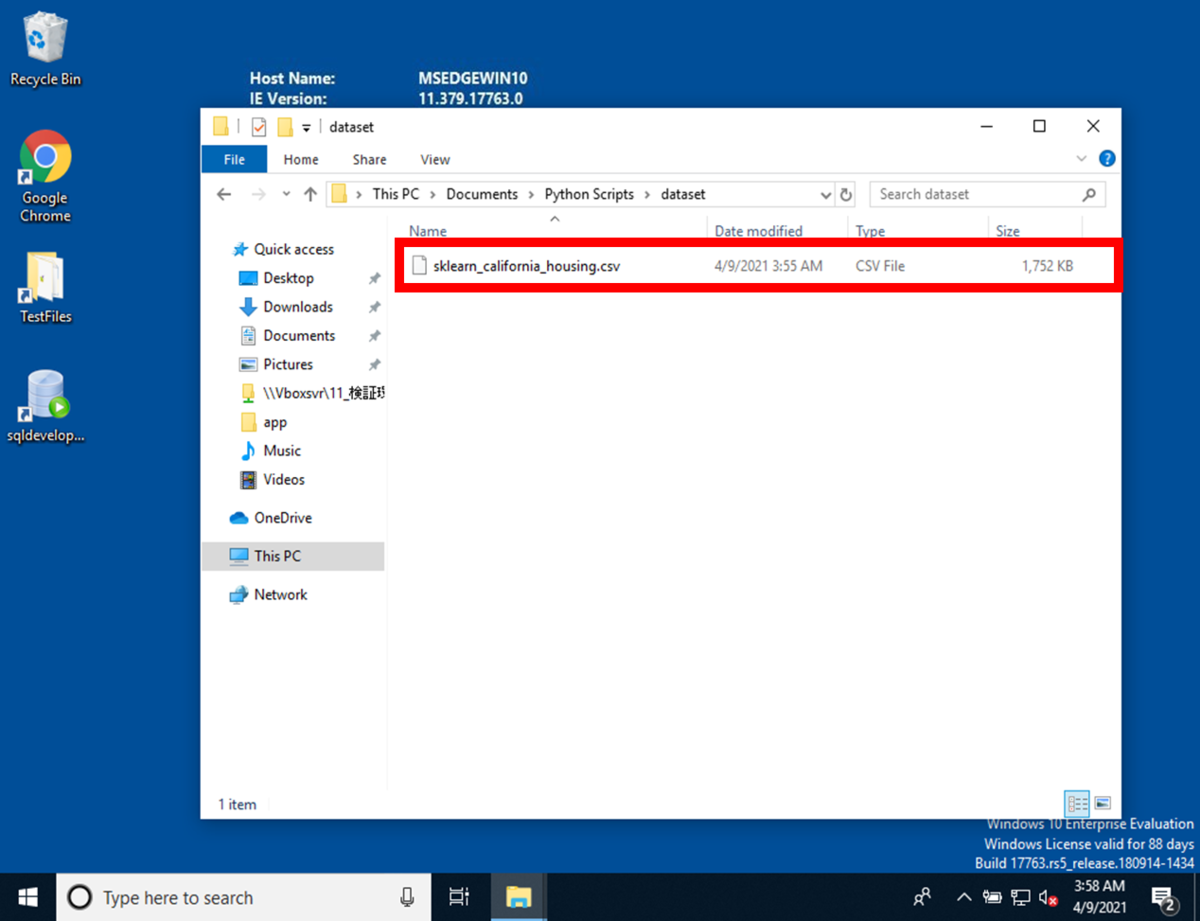Viewport: 1200px width, 921px height.
Task: Open the Customize Quick Access Toolbar arrow
Action: (x=307, y=128)
